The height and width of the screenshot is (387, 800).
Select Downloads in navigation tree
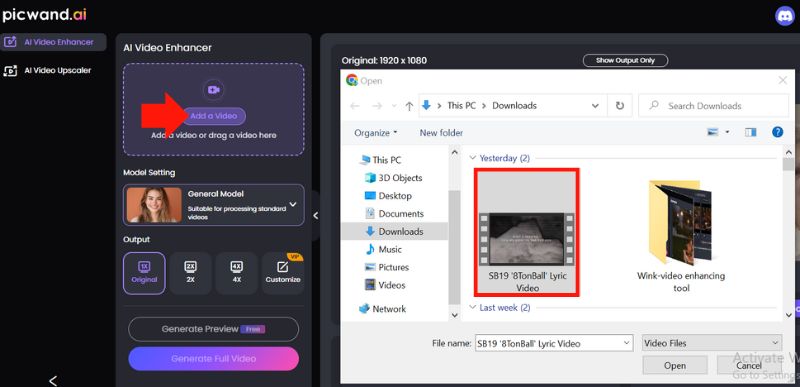[x=394, y=231]
